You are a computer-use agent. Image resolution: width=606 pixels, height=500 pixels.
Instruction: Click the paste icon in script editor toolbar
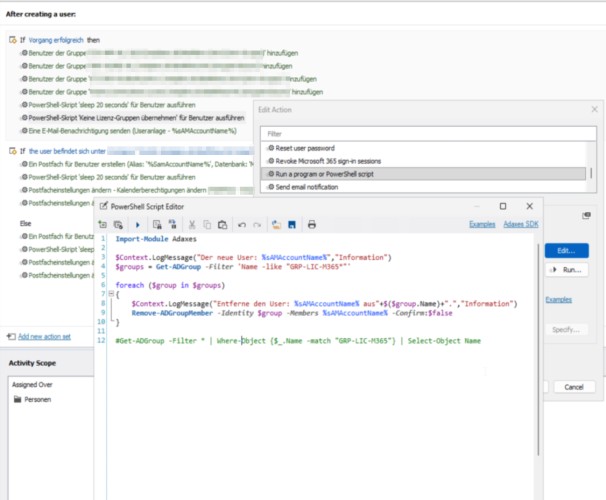pyautogui.click(x=222, y=224)
